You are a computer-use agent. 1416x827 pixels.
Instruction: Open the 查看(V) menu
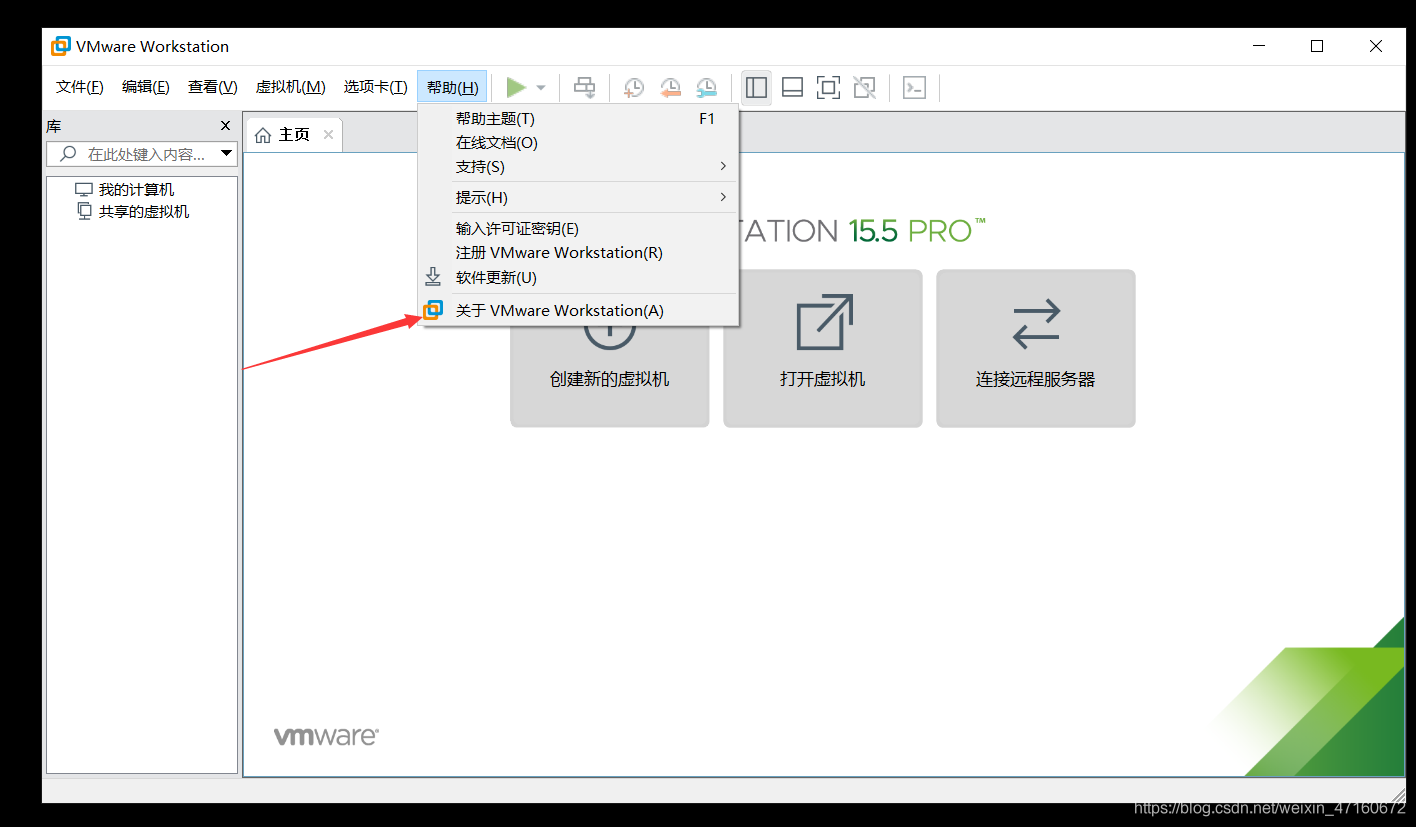[213, 87]
